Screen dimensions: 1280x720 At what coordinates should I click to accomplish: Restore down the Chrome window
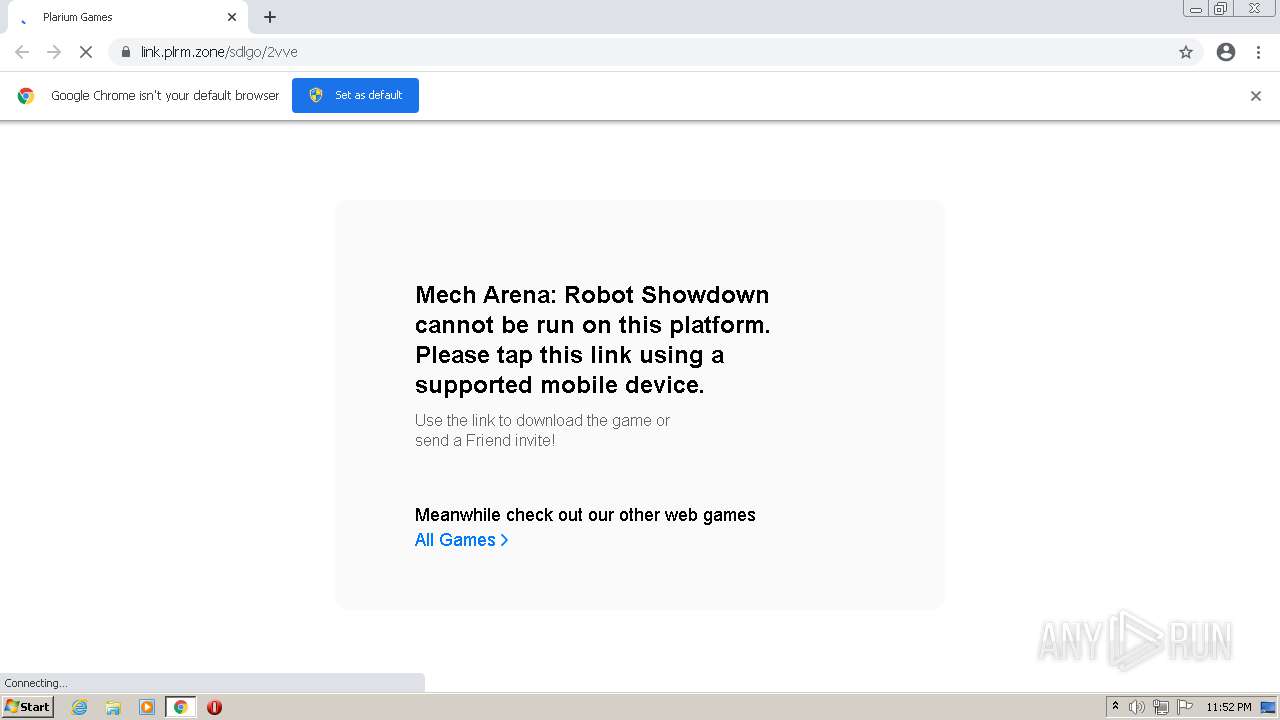click(x=1221, y=9)
